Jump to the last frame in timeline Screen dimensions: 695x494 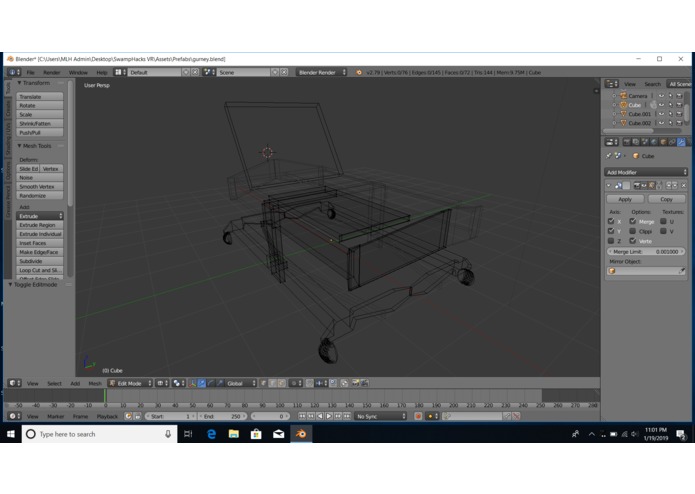[x=347, y=416]
